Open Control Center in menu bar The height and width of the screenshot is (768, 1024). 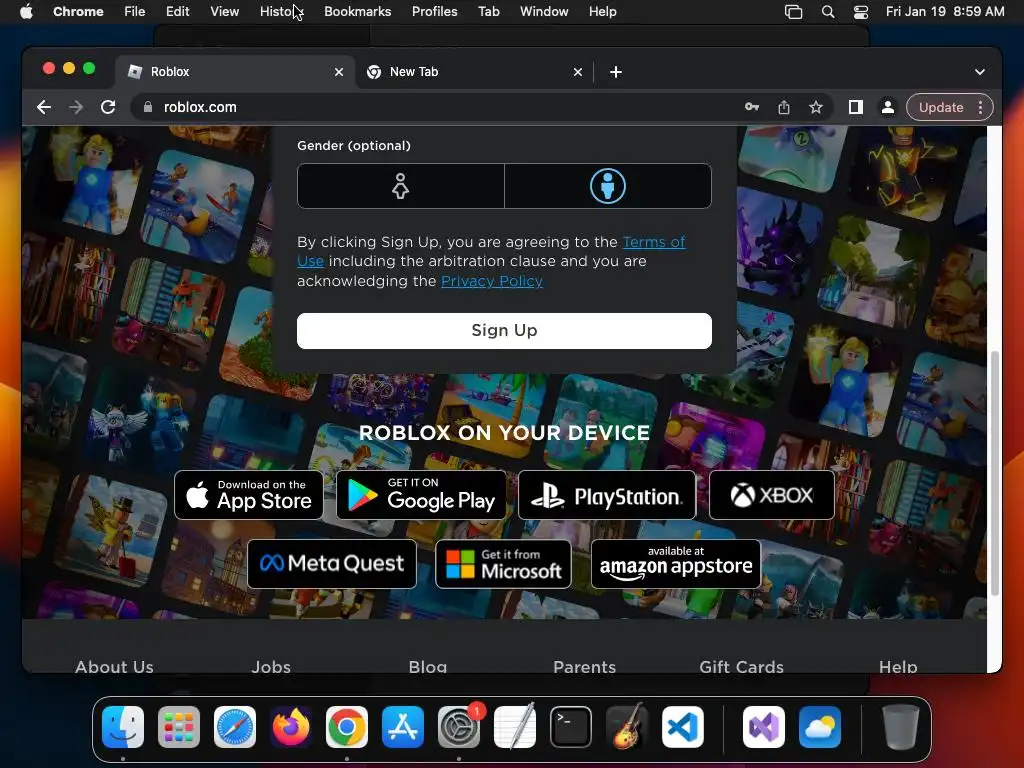coord(861,12)
